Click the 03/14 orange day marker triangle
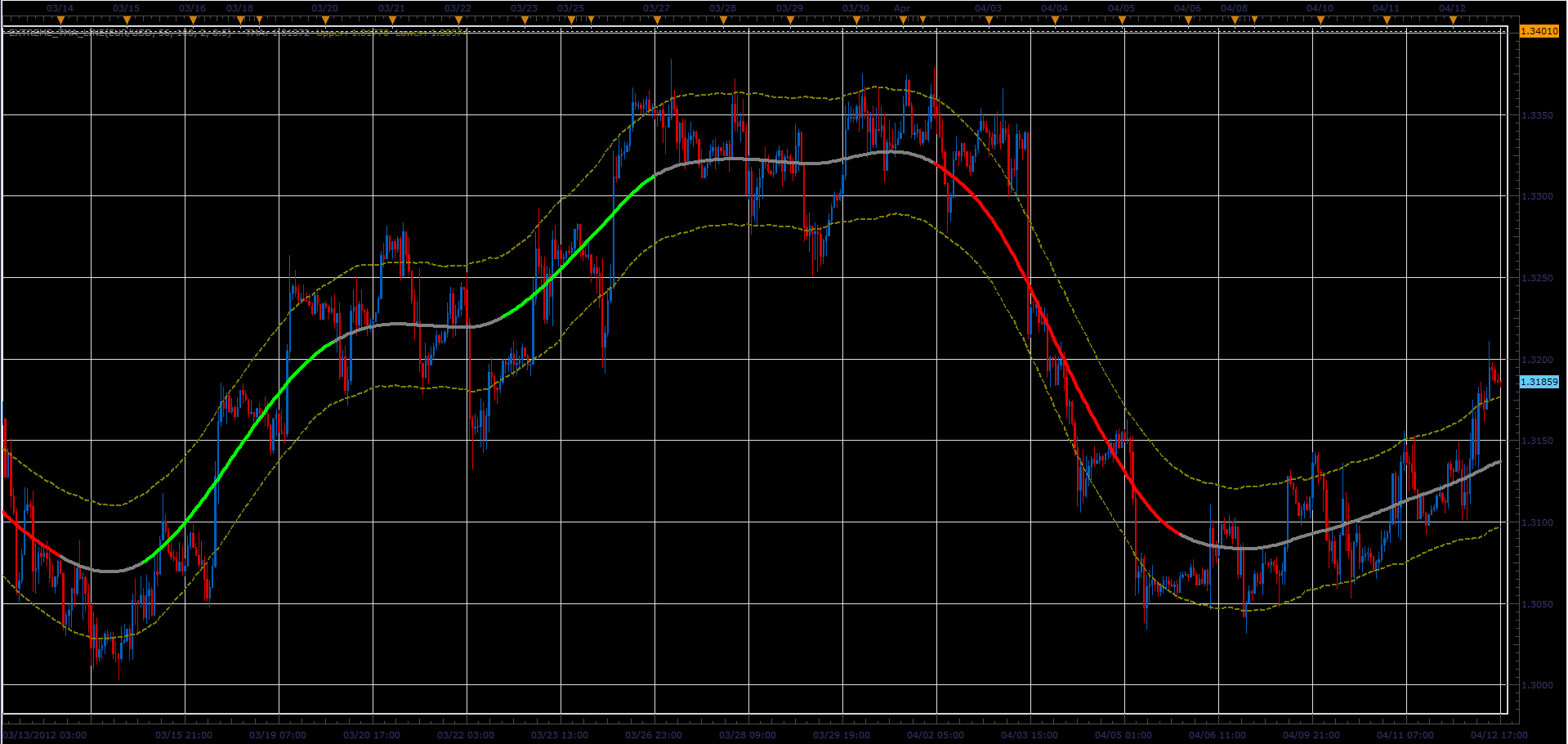This screenshot has width=1568, height=744. coord(60,18)
